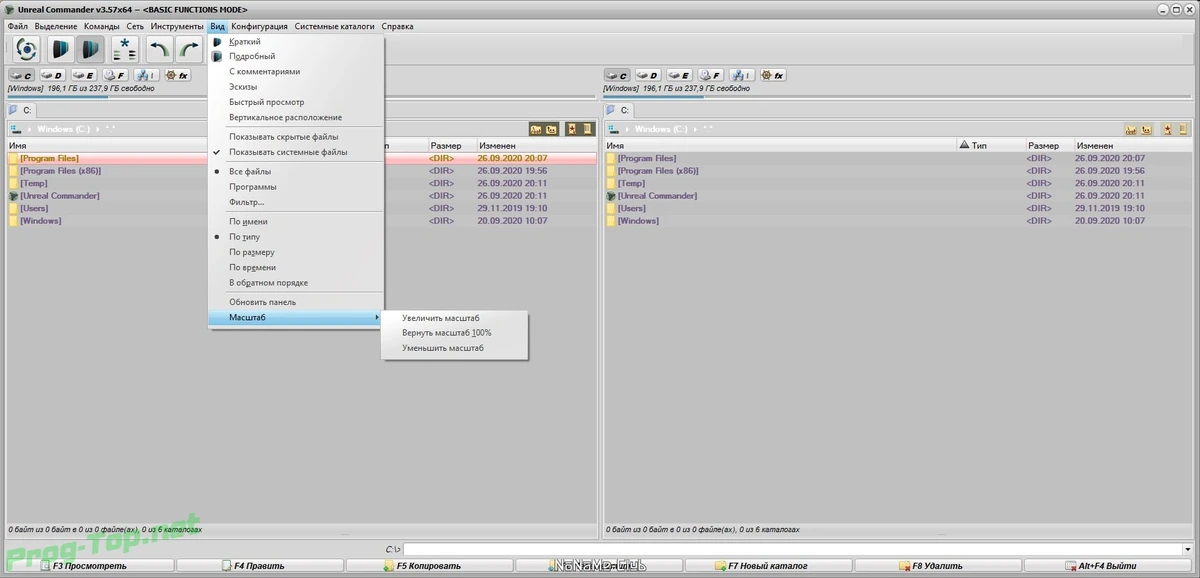Click the forward arrow toolbar icon
This screenshot has height=578, width=1200.
[x=189, y=49]
